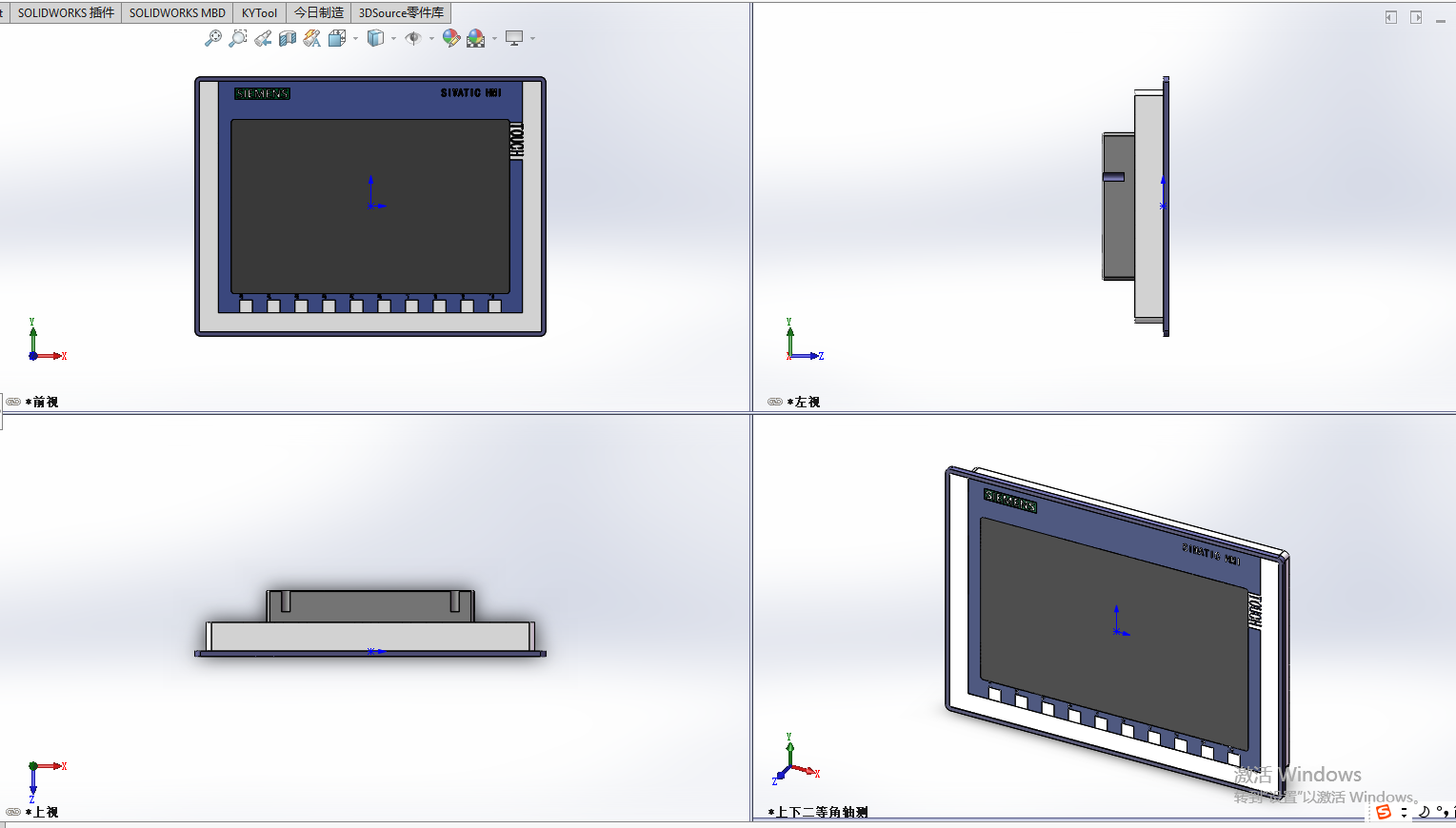Select the KYTool tab
This screenshot has height=828, width=1456.
coord(259,12)
